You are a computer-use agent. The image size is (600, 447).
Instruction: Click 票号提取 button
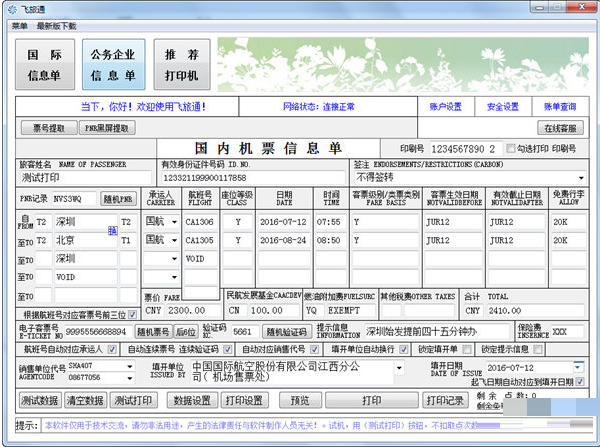tap(49, 128)
